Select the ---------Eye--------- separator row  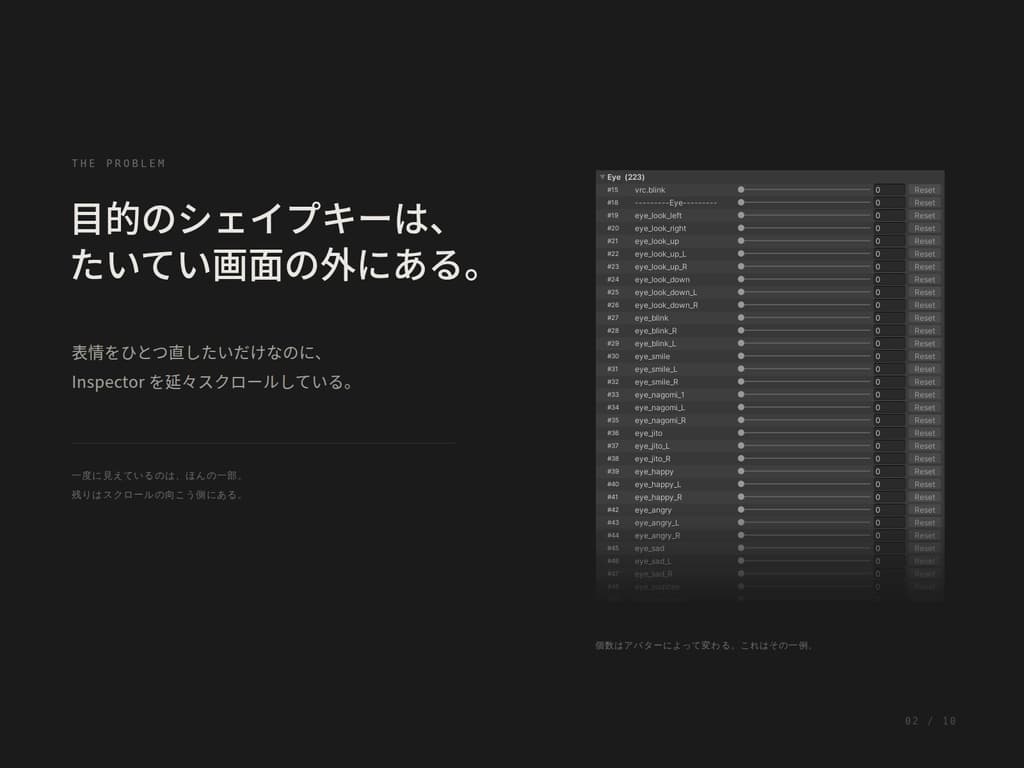pos(675,203)
